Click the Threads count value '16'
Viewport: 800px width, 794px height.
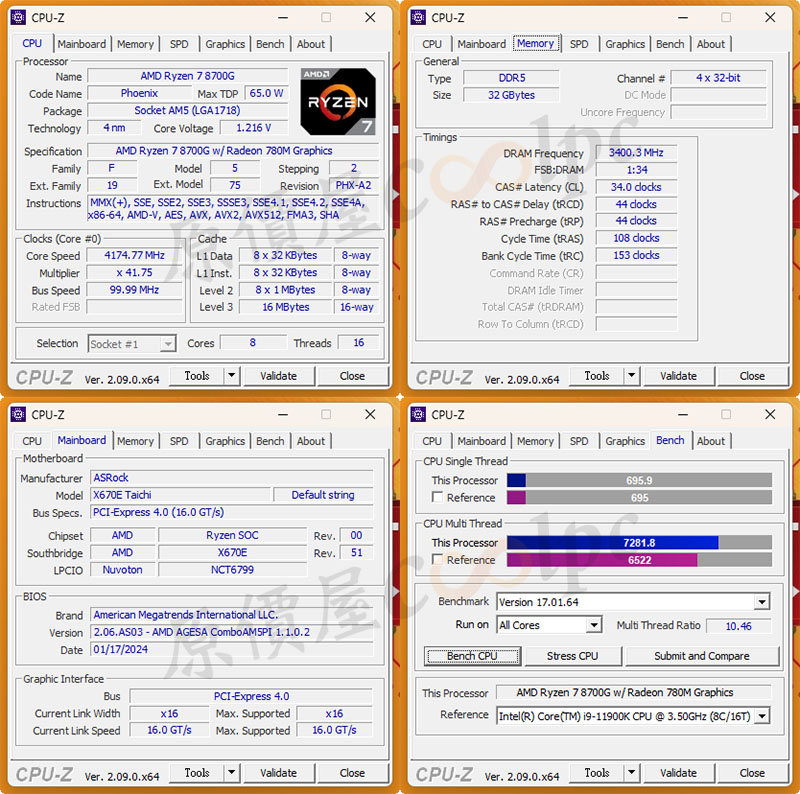[x=359, y=343]
